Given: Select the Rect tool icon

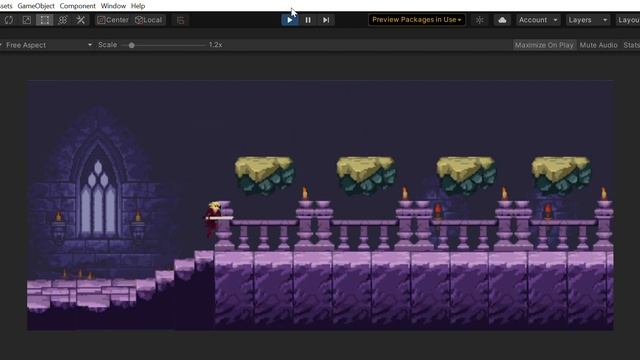Looking at the screenshot, I should (x=44, y=20).
